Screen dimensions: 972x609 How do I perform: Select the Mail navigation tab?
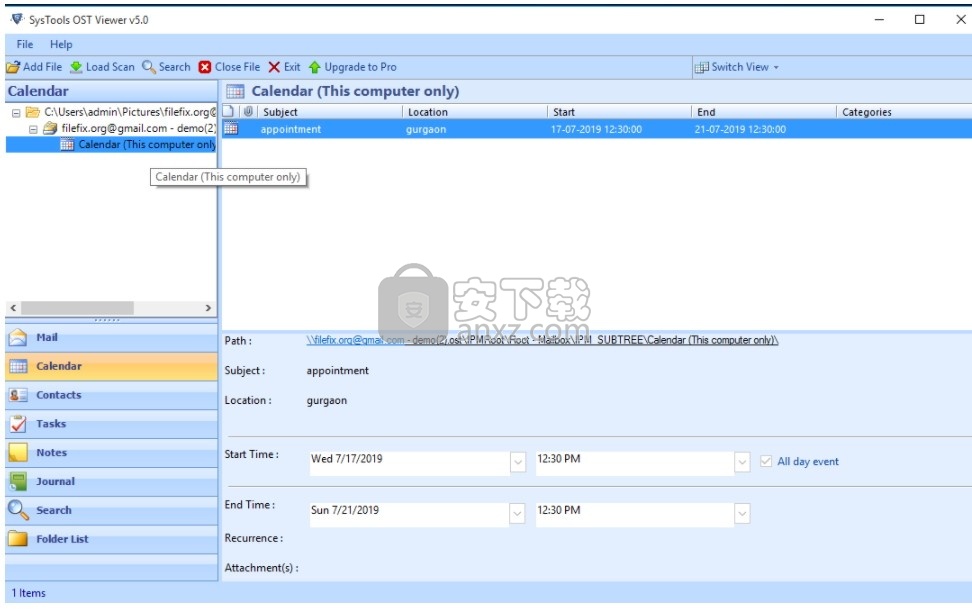click(x=112, y=337)
